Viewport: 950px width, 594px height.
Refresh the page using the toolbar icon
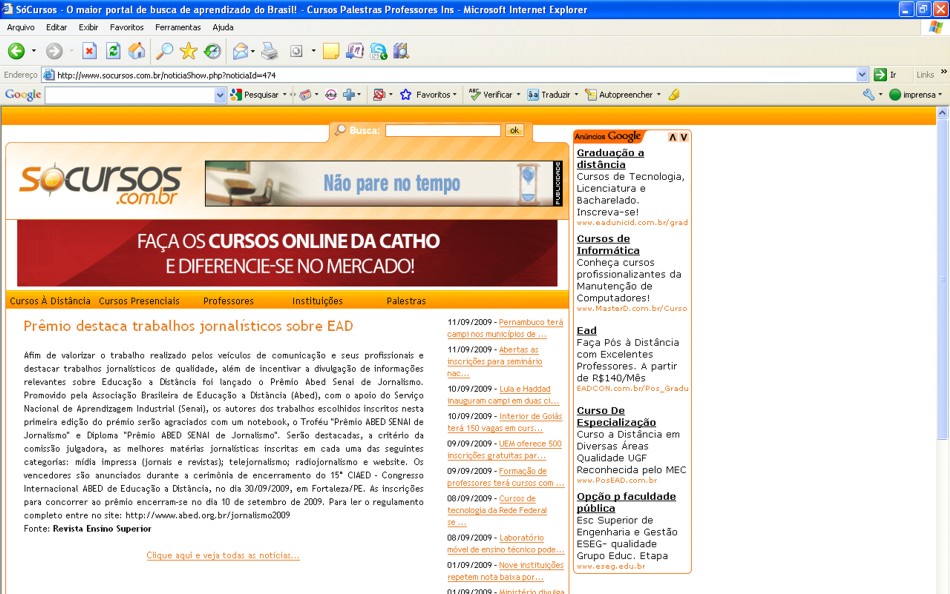coord(113,51)
